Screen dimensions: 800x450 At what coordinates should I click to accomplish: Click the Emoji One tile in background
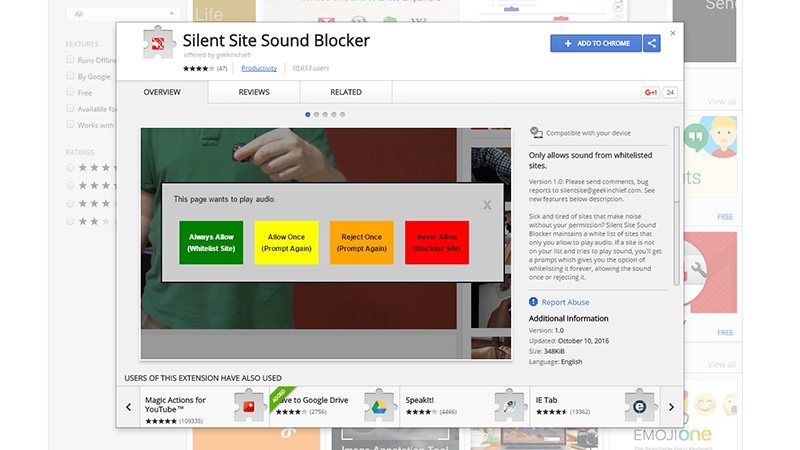673,414
